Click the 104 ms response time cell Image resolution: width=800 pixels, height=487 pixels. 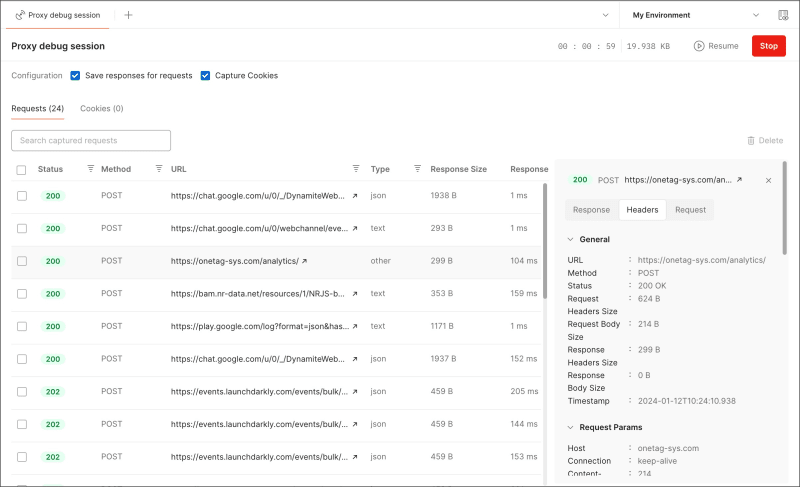[x=523, y=261]
